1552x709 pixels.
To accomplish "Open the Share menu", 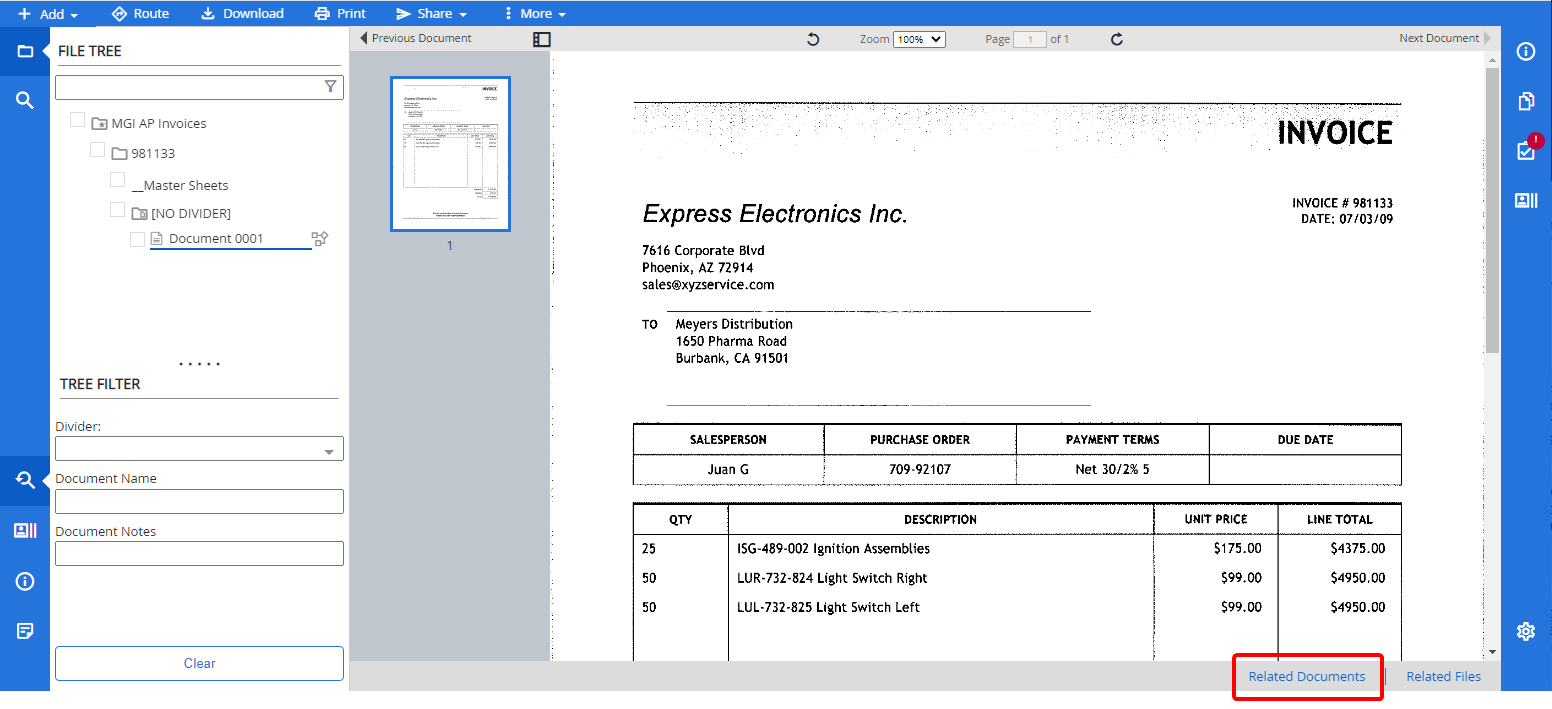I will click(432, 14).
